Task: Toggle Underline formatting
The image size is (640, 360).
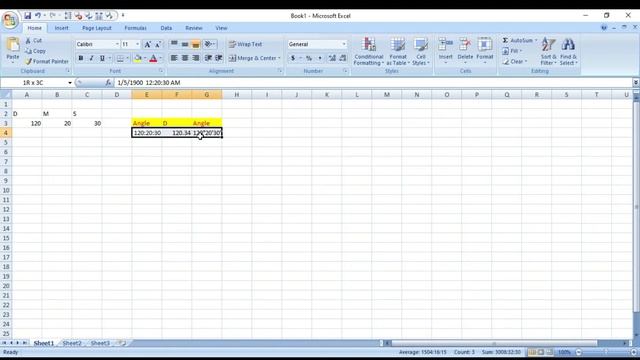Action: (x=102, y=58)
